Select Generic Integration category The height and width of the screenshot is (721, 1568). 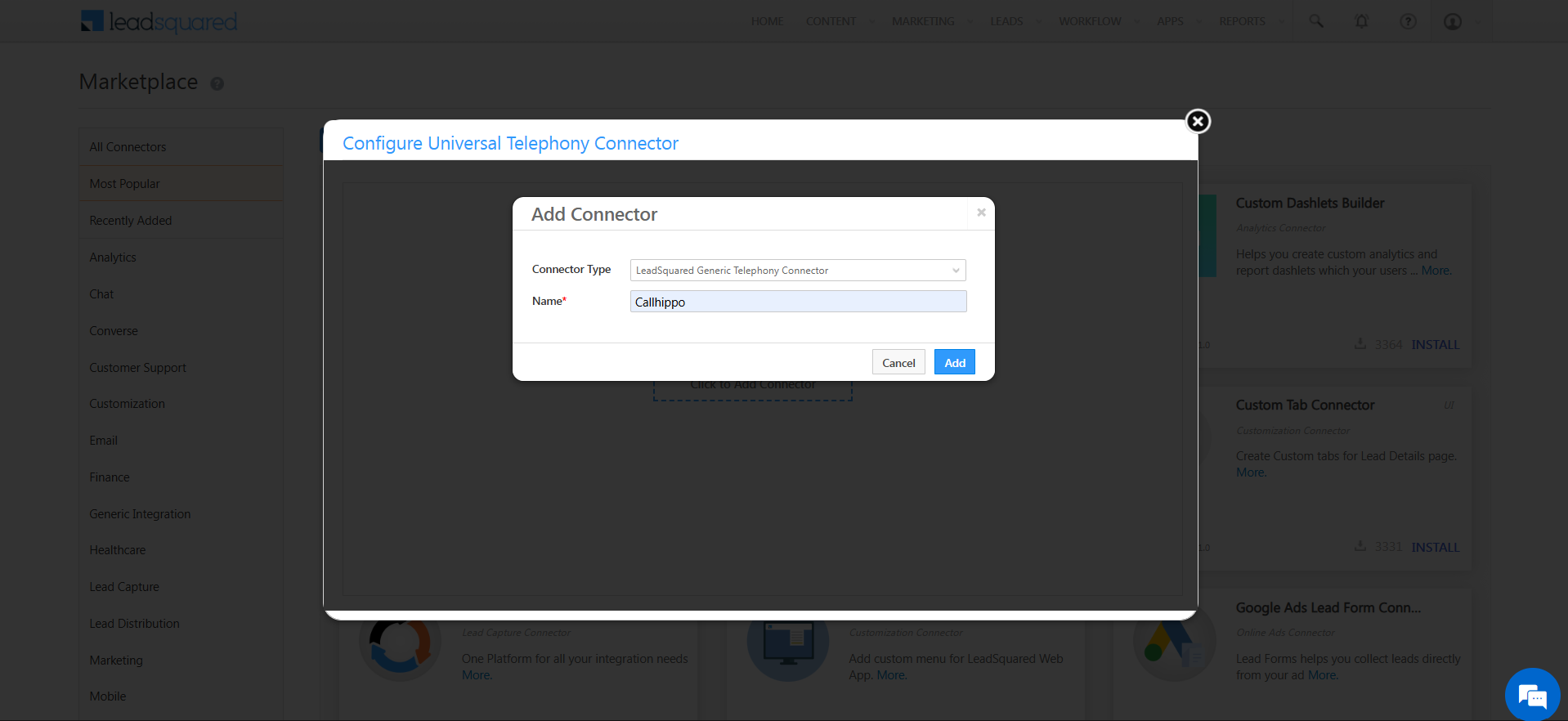click(x=181, y=514)
